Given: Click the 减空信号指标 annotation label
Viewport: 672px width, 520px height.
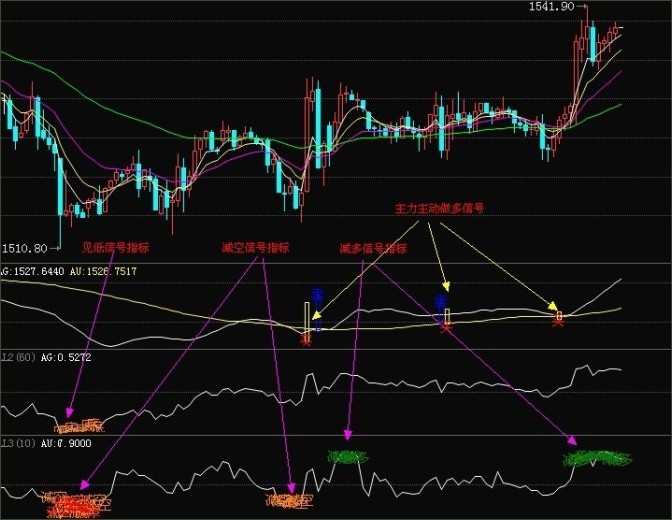Looking at the screenshot, I should [x=255, y=248].
